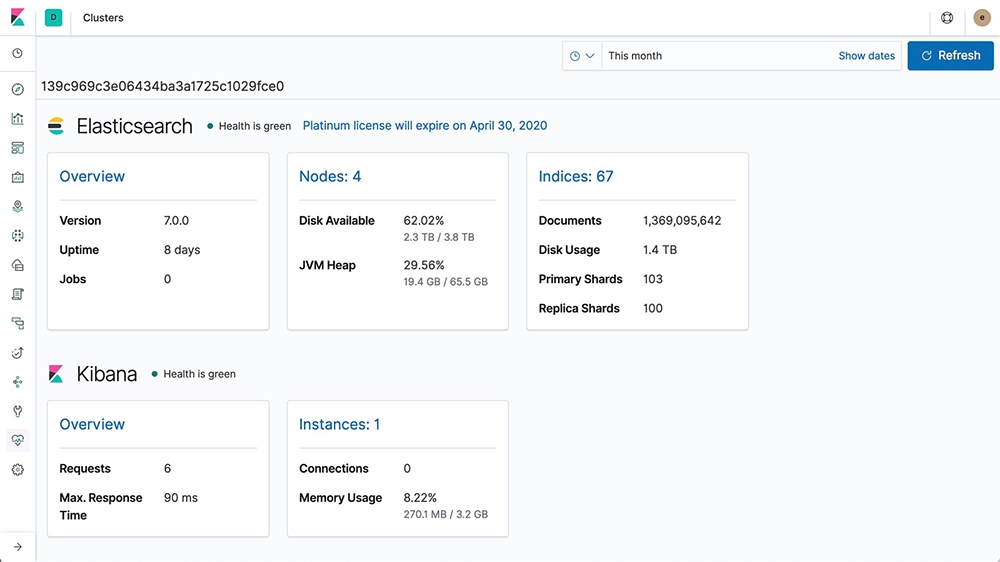The width and height of the screenshot is (1000, 562).
Task: Open Dashboard icon in sidebar
Action: pyautogui.click(x=18, y=148)
